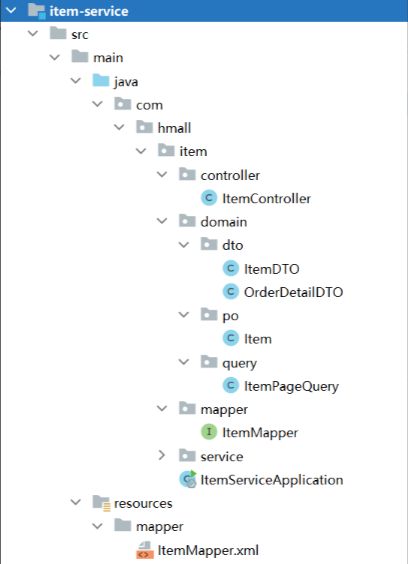Image resolution: width=408 pixels, height=564 pixels.
Task: Click the green ItemMapper interface icon
Action: pyautogui.click(x=209, y=432)
